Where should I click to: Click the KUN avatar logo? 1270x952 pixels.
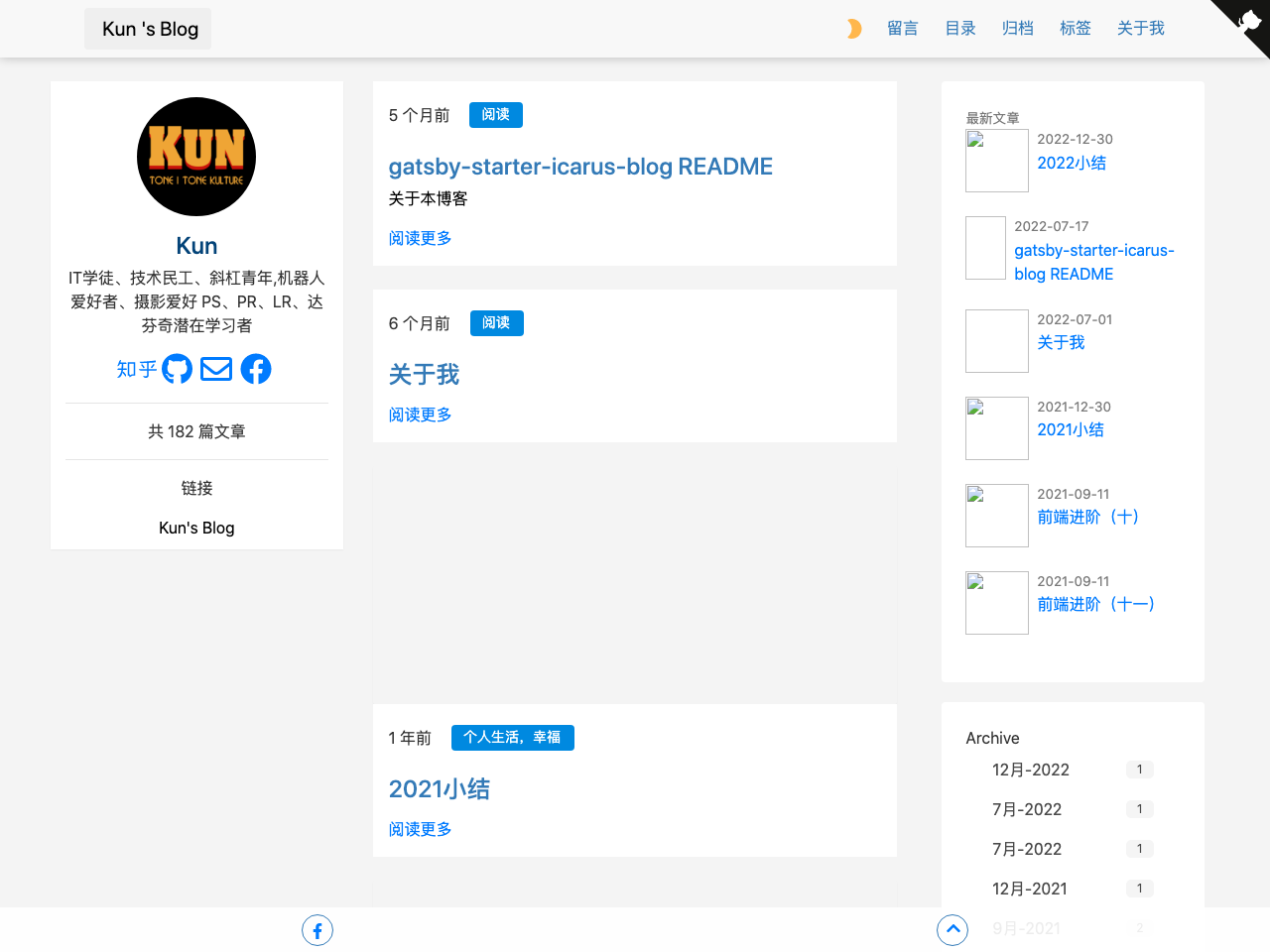tap(195, 156)
